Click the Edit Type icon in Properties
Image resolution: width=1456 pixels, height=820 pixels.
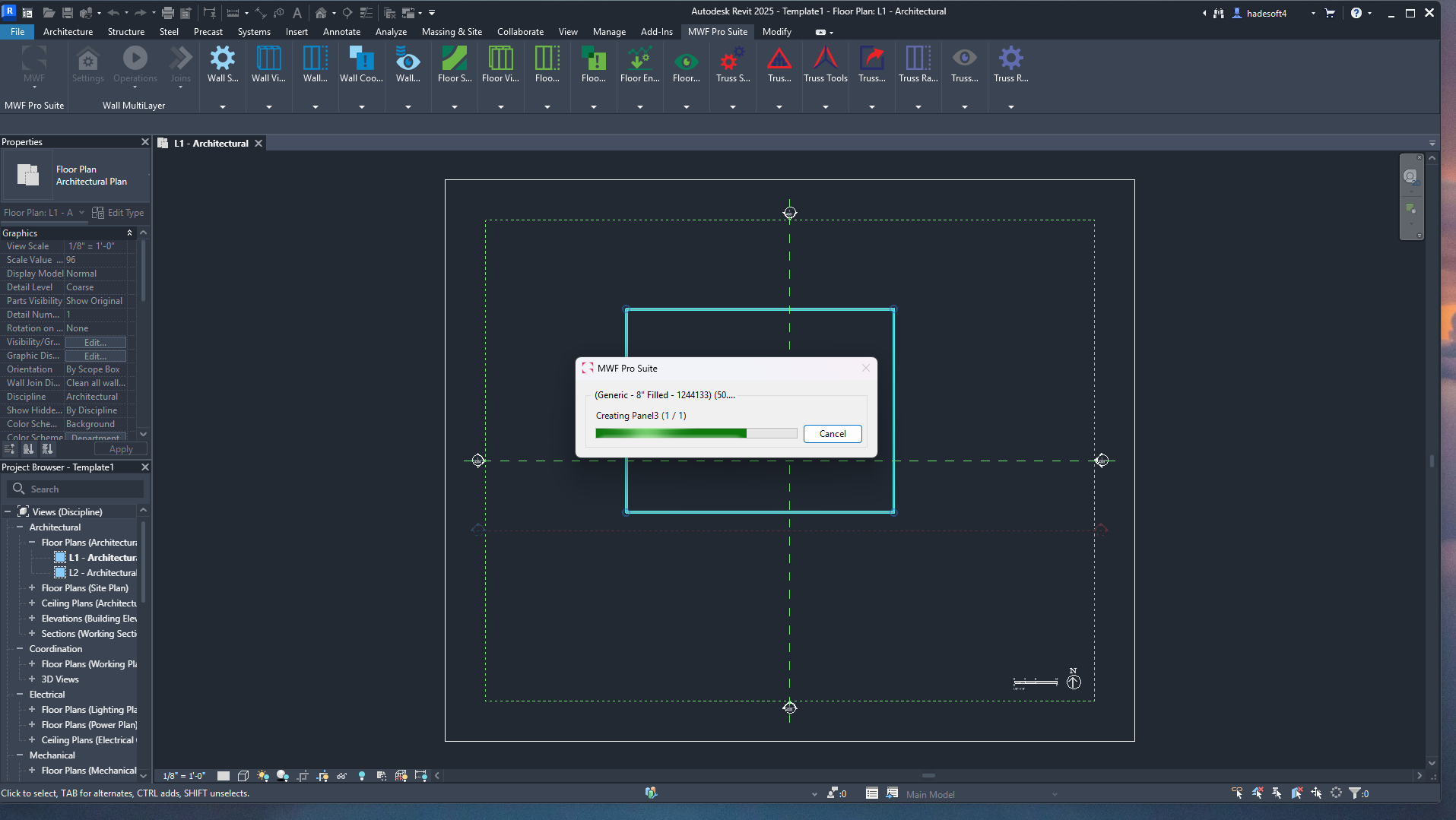point(118,213)
